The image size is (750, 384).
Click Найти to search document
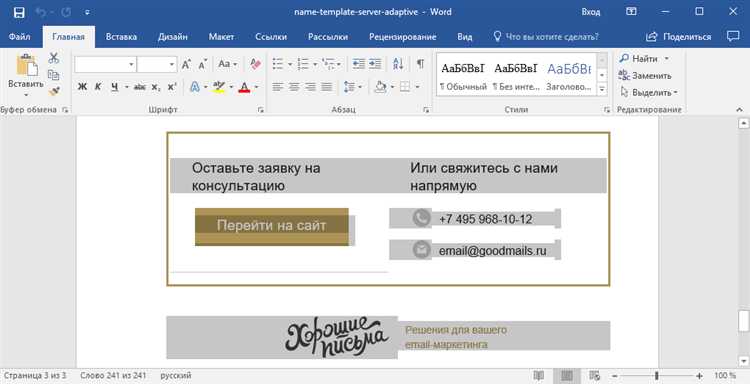coord(644,59)
